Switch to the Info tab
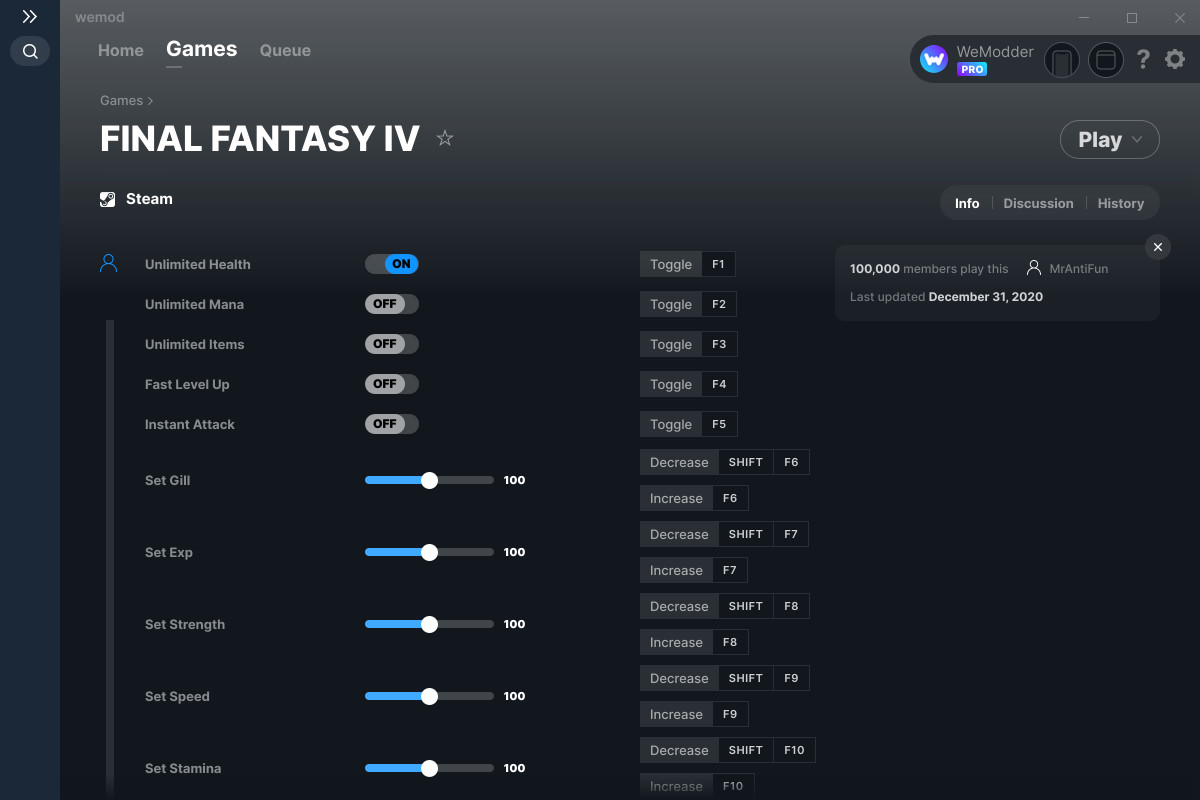The image size is (1200, 800). click(x=967, y=203)
